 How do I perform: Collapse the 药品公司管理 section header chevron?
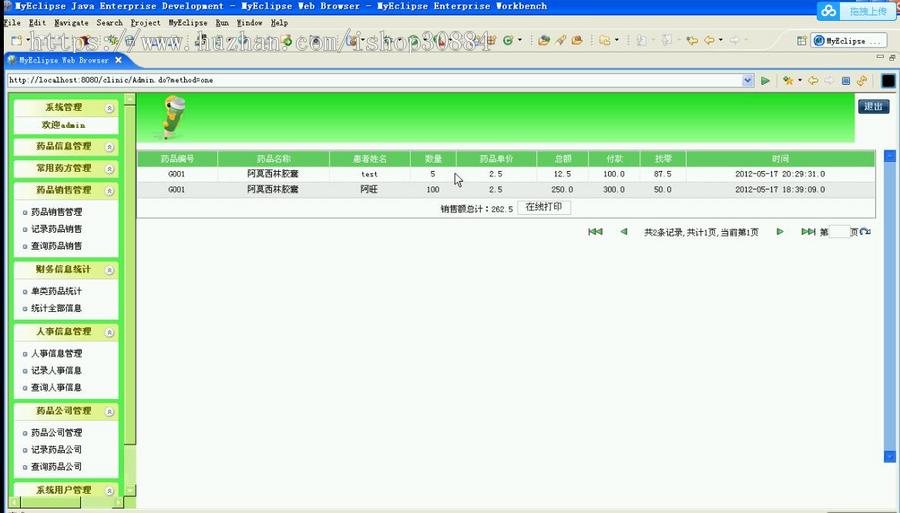click(109, 411)
